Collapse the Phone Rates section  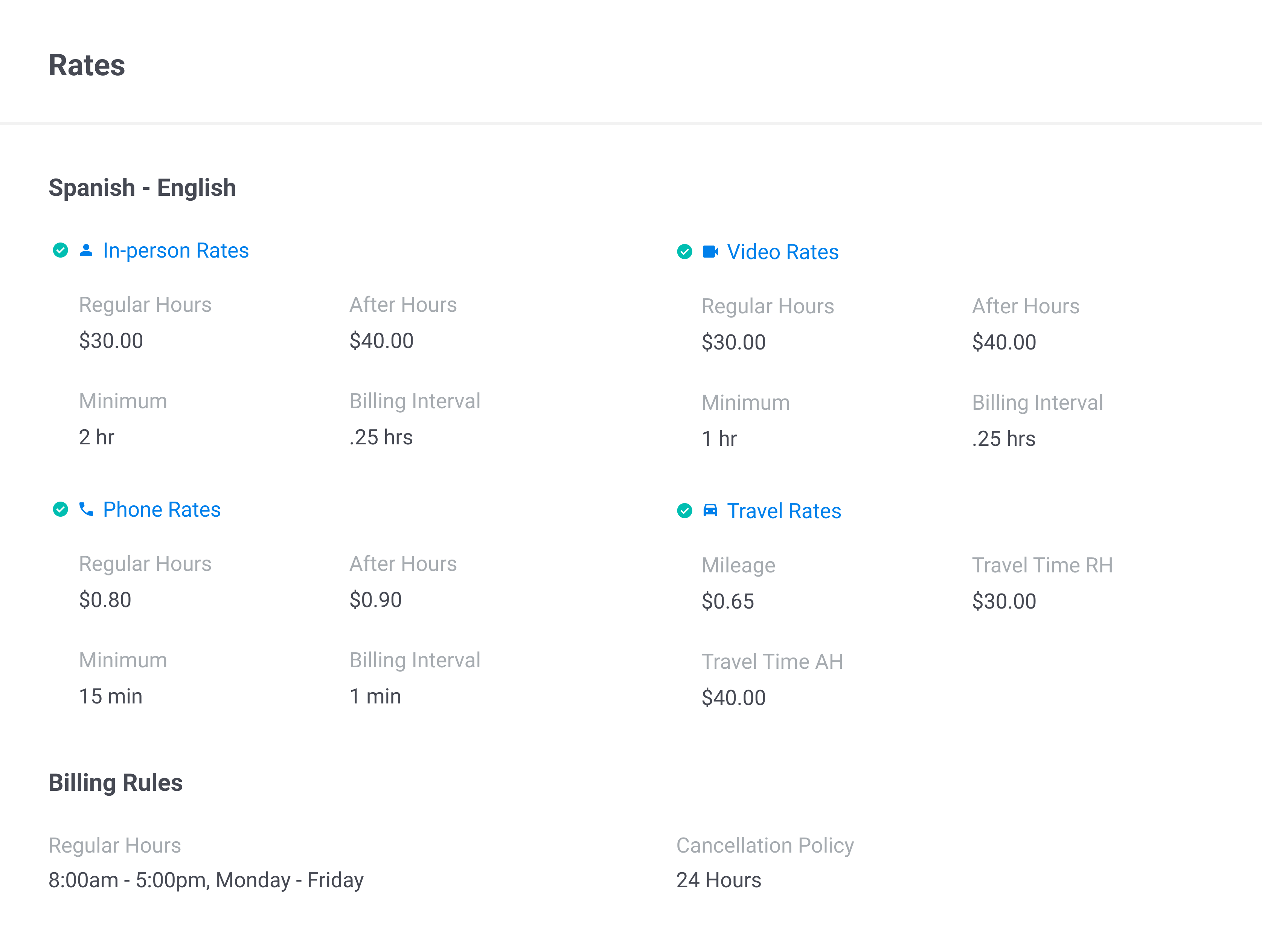click(x=162, y=510)
